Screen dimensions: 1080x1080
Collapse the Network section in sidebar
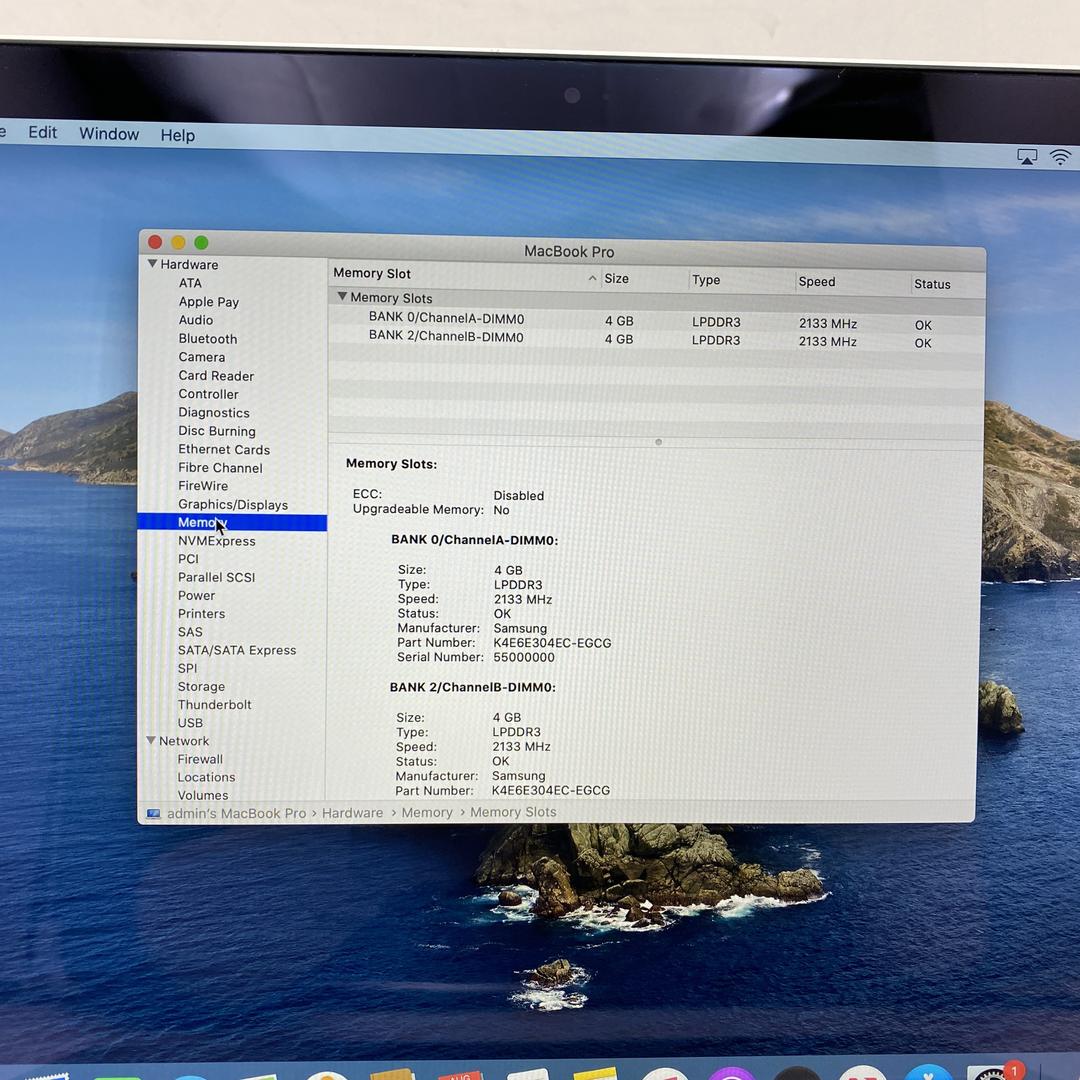click(152, 740)
